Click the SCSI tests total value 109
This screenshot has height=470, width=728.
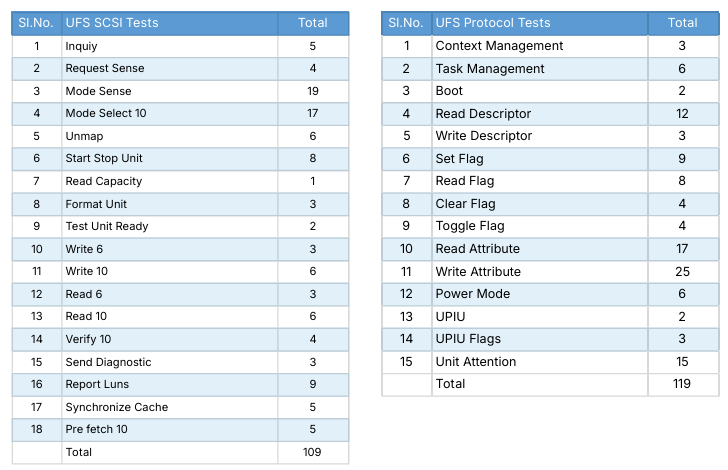[x=312, y=452]
